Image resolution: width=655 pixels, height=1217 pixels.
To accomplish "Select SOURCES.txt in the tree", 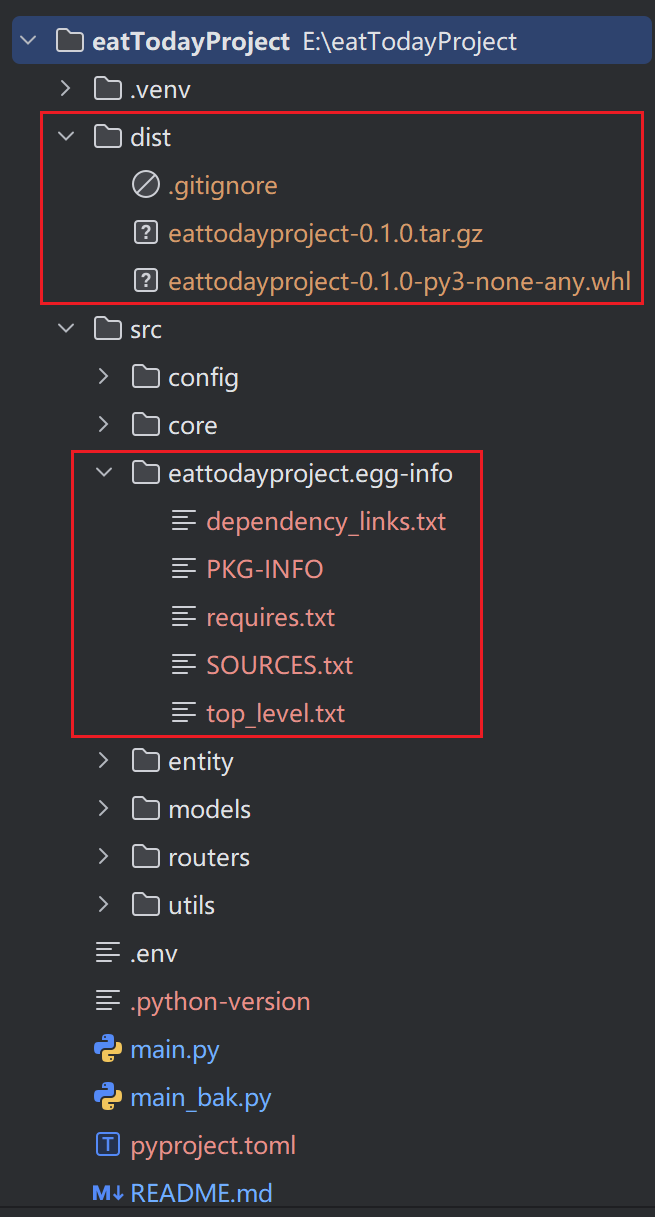I will pos(279,665).
